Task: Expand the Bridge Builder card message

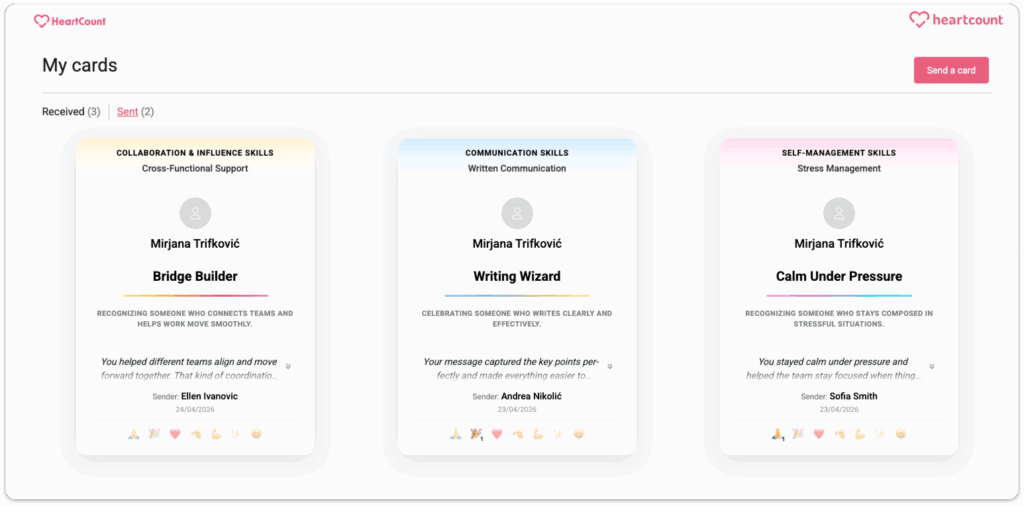Action: (x=288, y=366)
